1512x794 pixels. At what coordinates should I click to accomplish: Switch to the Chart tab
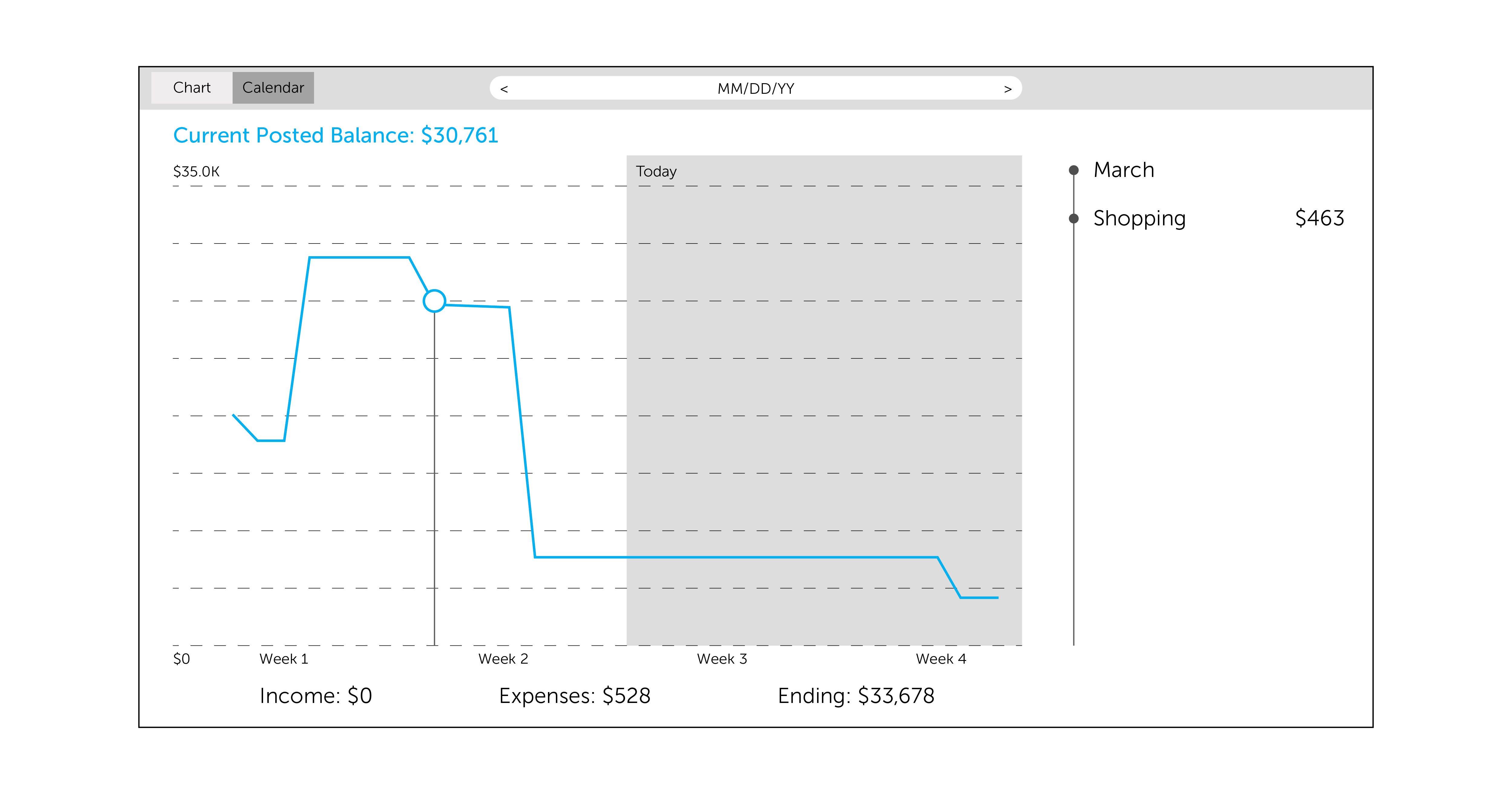191,87
